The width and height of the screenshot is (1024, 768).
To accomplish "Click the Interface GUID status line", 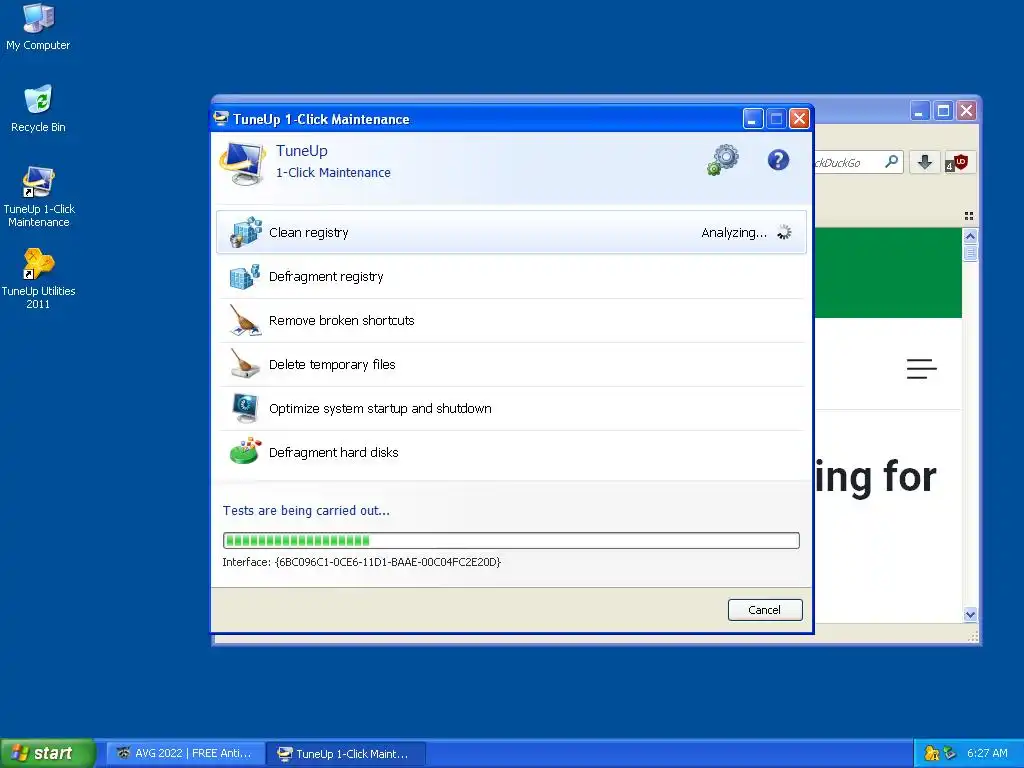I will click(361, 562).
